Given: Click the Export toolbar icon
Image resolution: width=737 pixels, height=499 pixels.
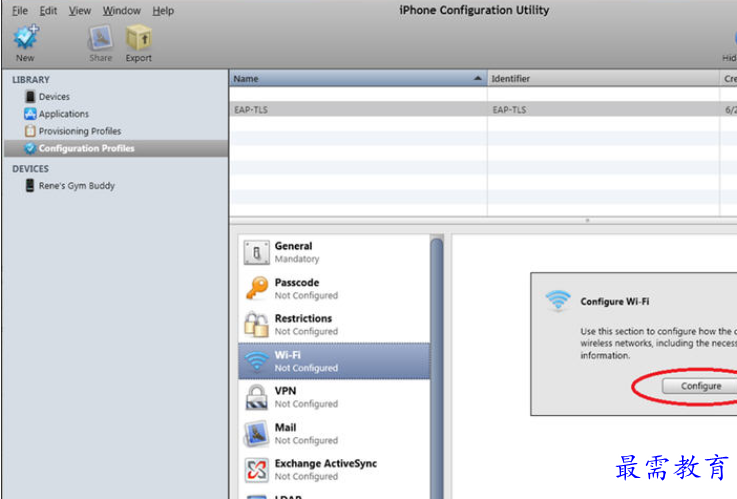Looking at the screenshot, I should 139,38.
